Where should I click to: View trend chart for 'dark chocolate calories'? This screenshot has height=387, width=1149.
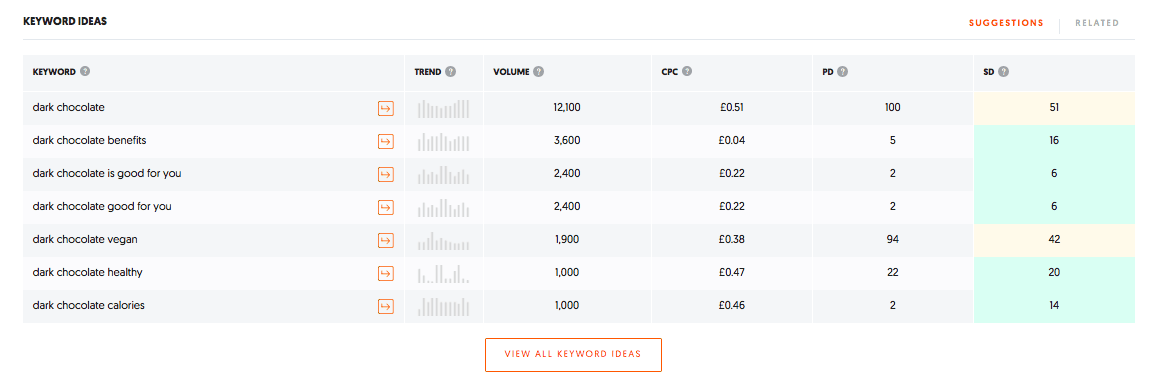click(443, 306)
